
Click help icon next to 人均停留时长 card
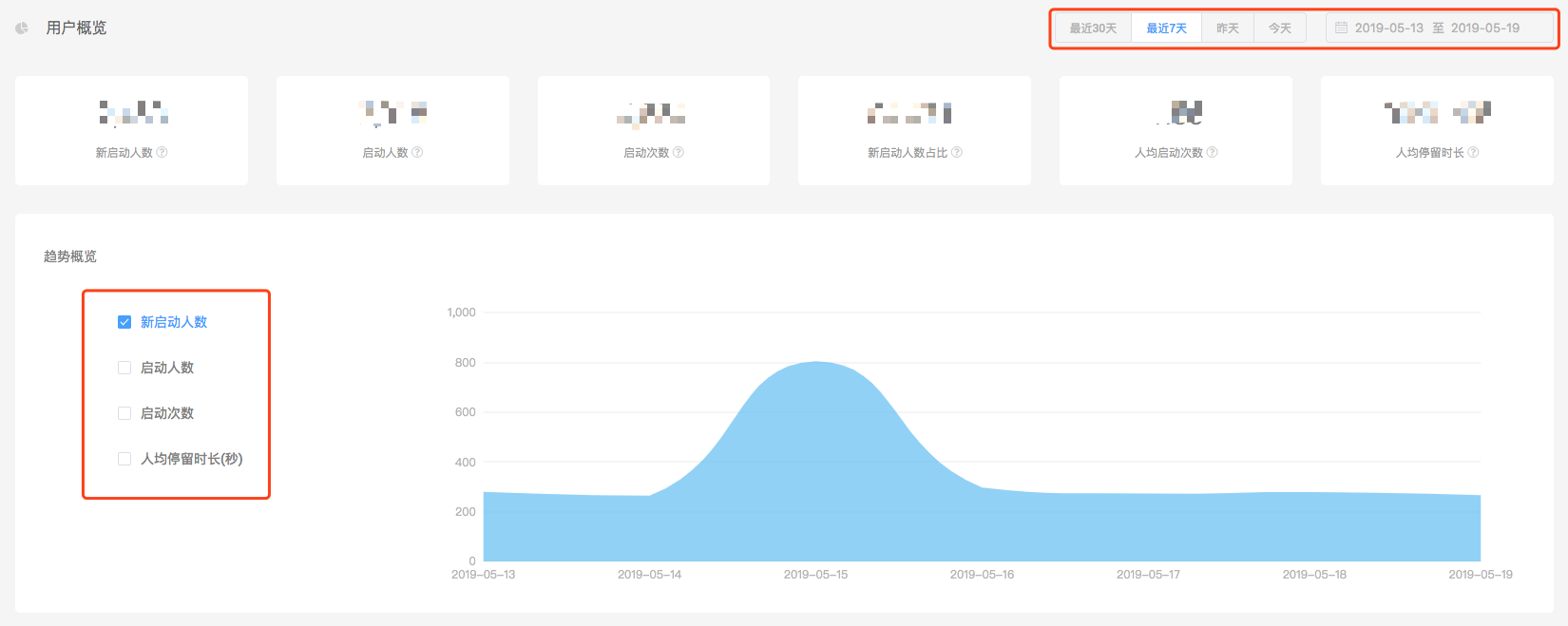(x=1473, y=152)
